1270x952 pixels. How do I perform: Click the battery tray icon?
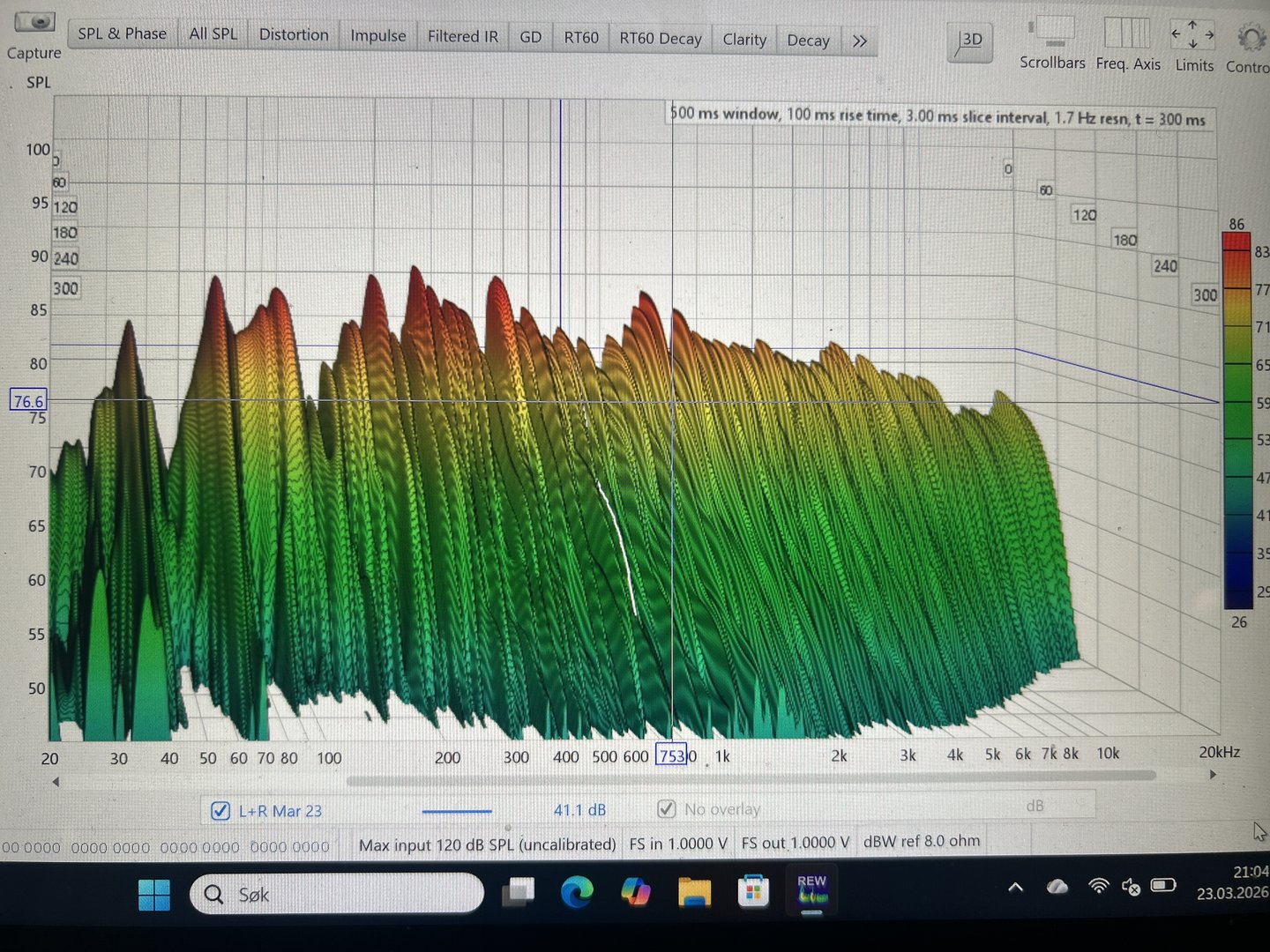[x=1163, y=885]
